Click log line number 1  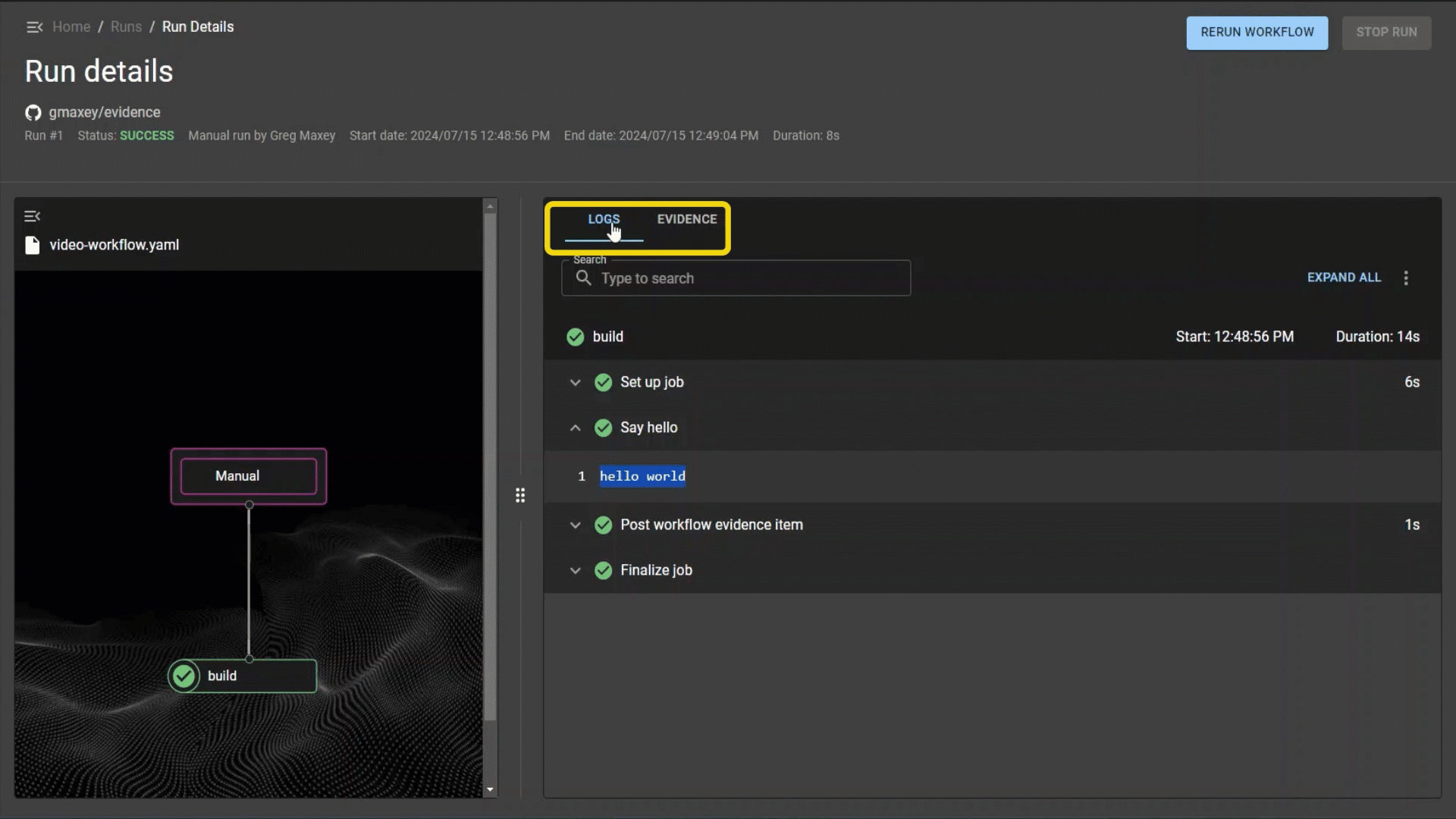pyautogui.click(x=582, y=476)
